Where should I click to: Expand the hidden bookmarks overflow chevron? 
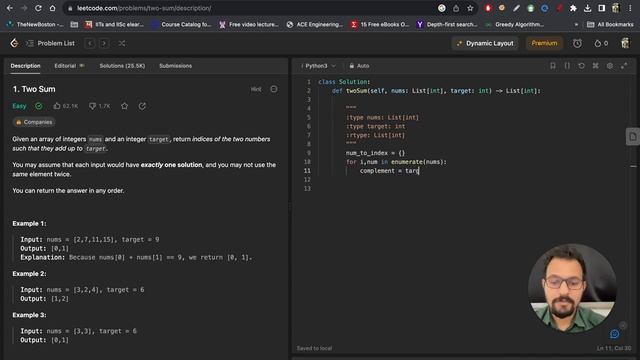tap(576, 24)
